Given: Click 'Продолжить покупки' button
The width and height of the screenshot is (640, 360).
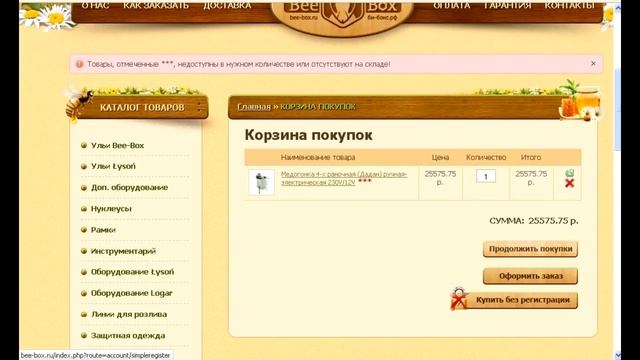Looking at the screenshot, I should click(530, 249).
